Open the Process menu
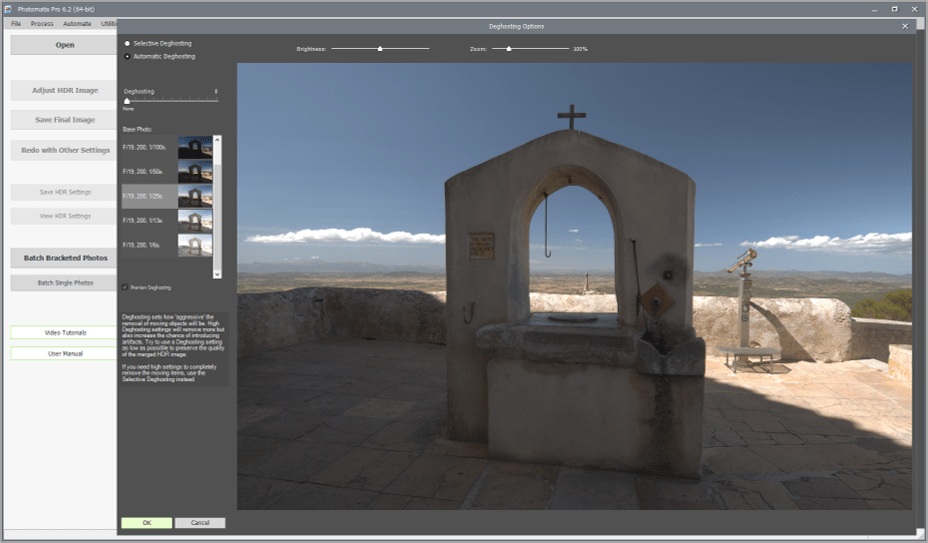 pos(42,23)
